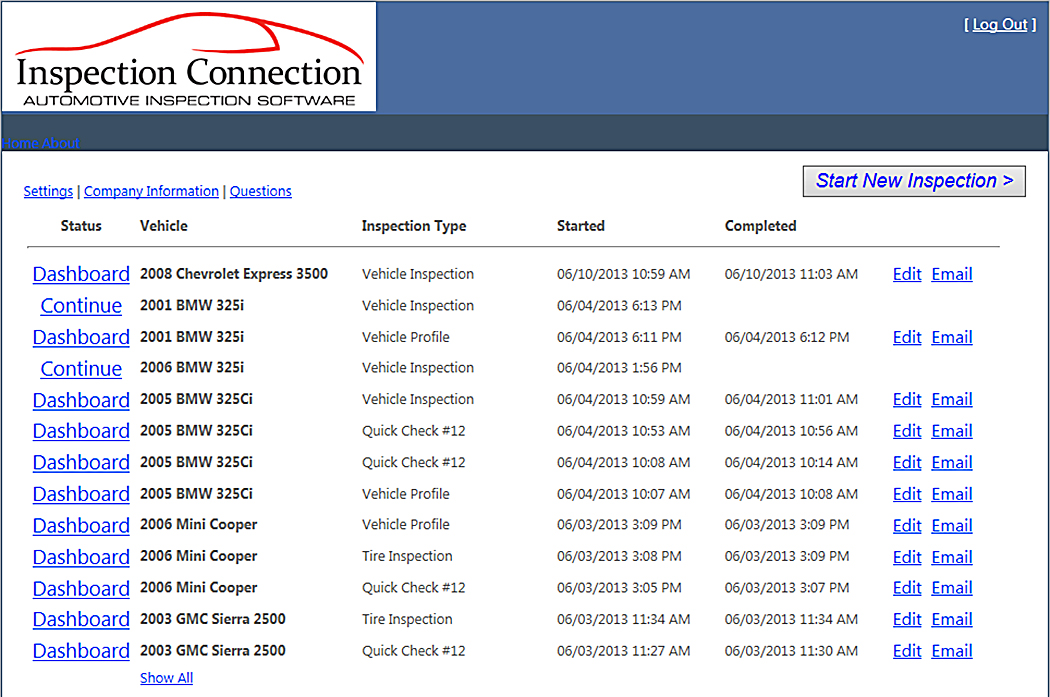Email the Mini Cooper Tire Inspection

pyautogui.click(x=952, y=557)
